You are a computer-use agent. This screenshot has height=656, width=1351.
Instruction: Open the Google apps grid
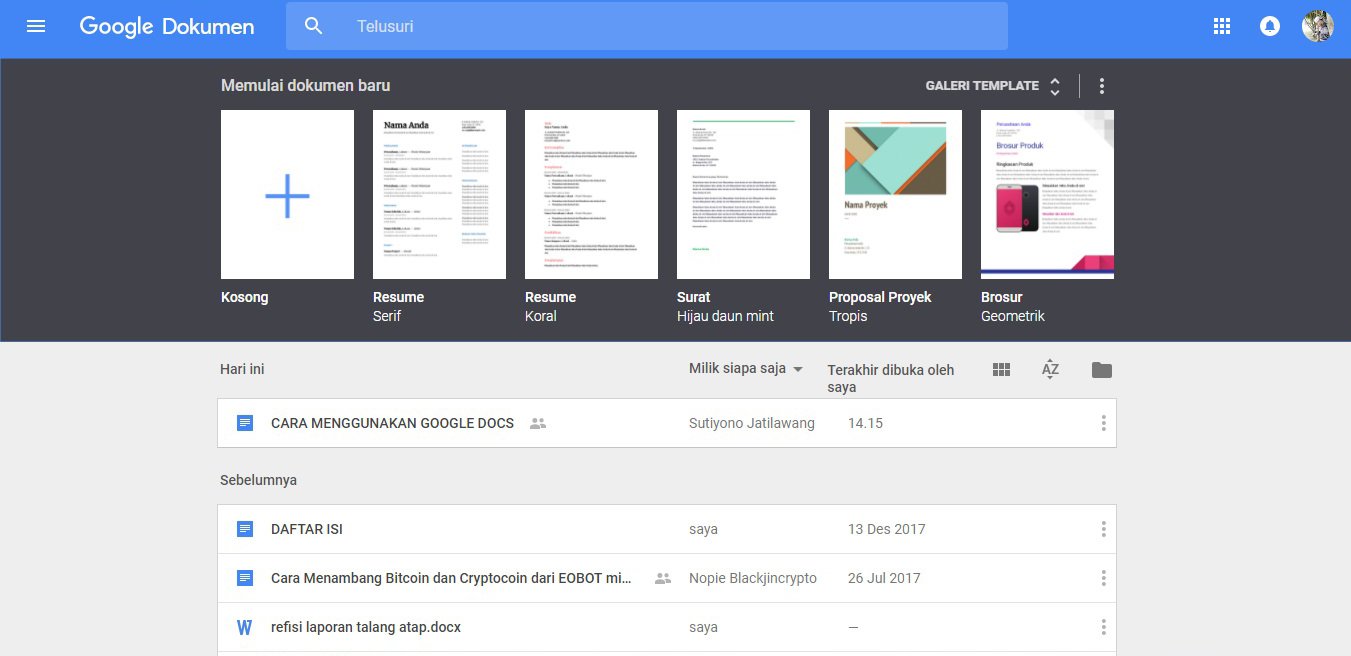(1222, 27)
